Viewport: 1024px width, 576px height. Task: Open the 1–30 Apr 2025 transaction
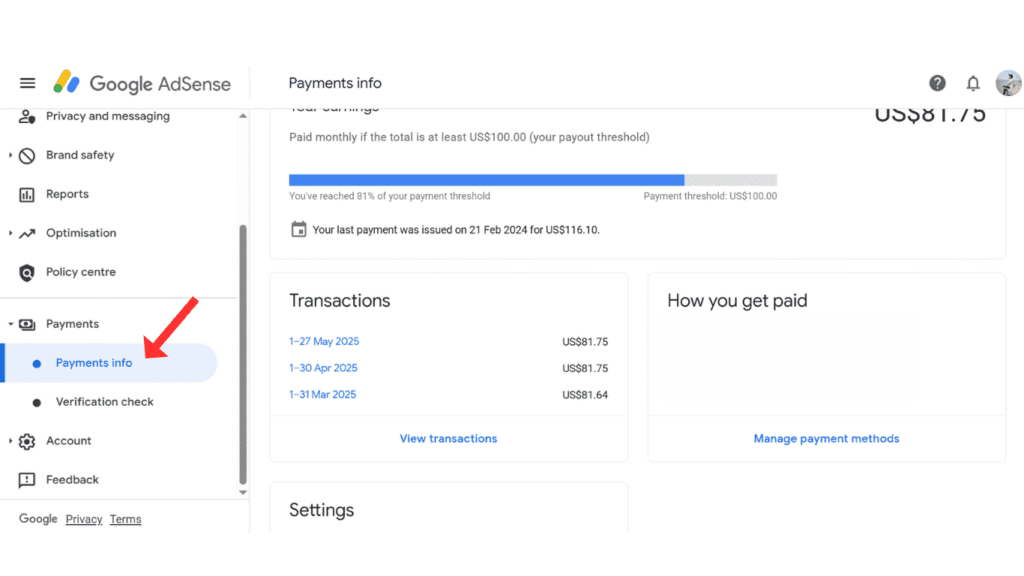323,368
